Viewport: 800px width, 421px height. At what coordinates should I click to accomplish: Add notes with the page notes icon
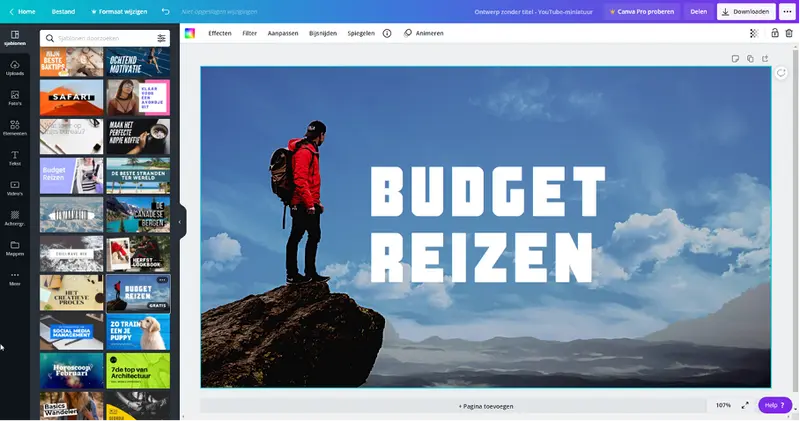735,59
